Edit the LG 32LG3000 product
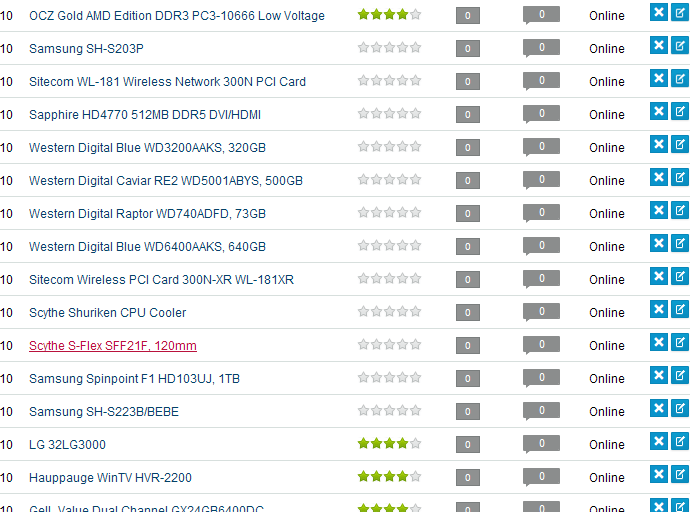 click(x=680, y=441)
